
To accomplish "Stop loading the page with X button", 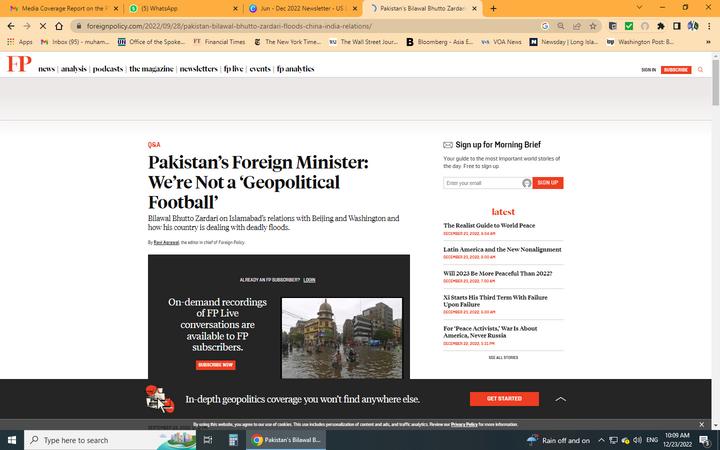I will coord(43,26).
